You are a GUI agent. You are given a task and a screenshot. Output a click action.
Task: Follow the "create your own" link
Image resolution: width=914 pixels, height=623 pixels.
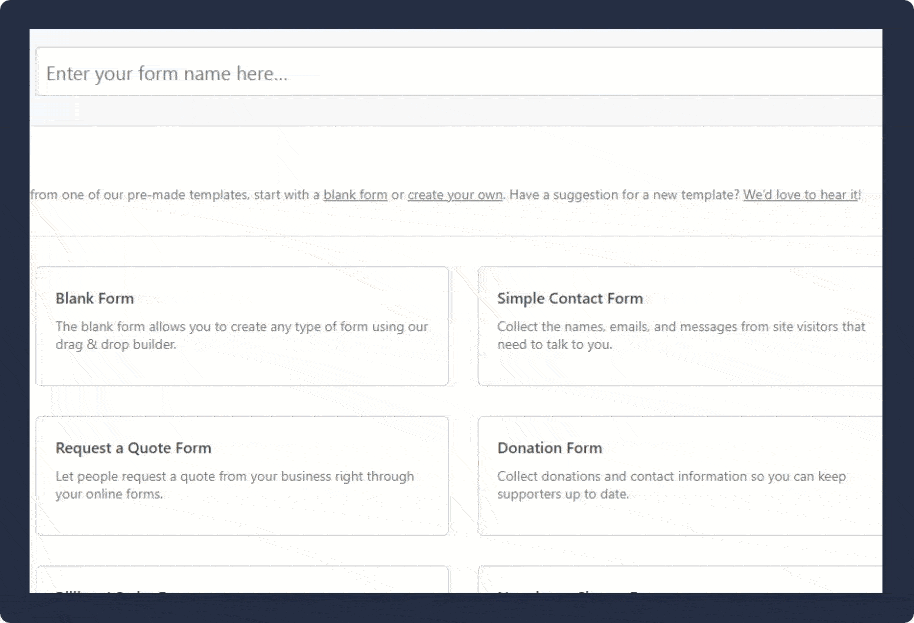455,195
